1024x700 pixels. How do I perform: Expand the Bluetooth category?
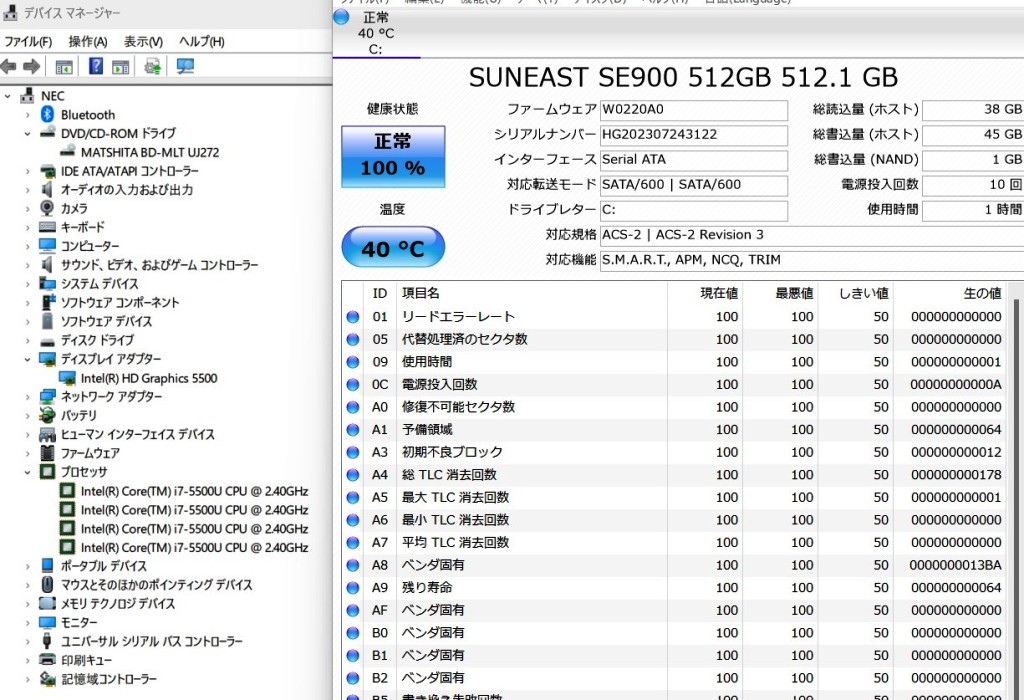point(27,115)
